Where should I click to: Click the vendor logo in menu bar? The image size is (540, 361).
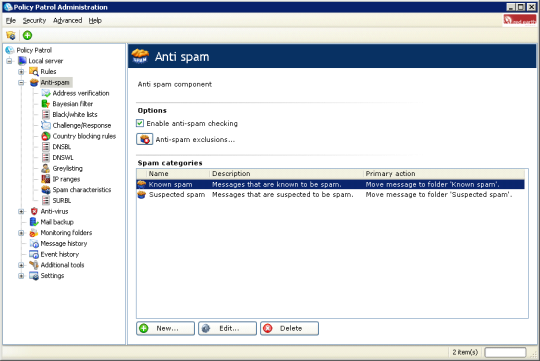pyautogui.click(x=520, y=21)
